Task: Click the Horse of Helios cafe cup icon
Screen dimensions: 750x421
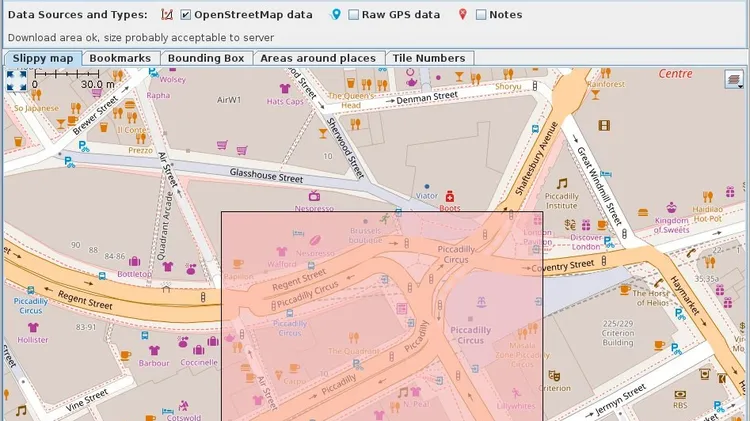Action: click(625, 289)
